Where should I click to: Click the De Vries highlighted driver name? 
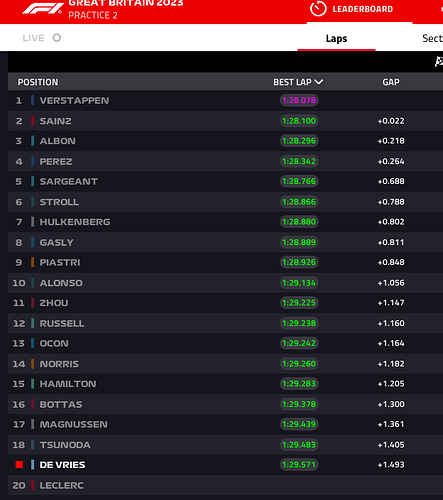pos(62,465)
